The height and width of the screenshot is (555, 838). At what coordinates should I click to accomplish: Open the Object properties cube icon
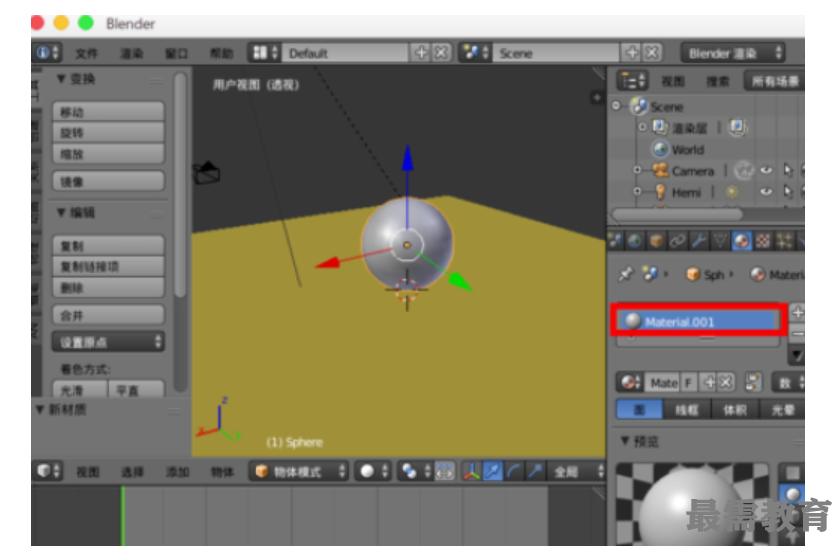(657, 240)
